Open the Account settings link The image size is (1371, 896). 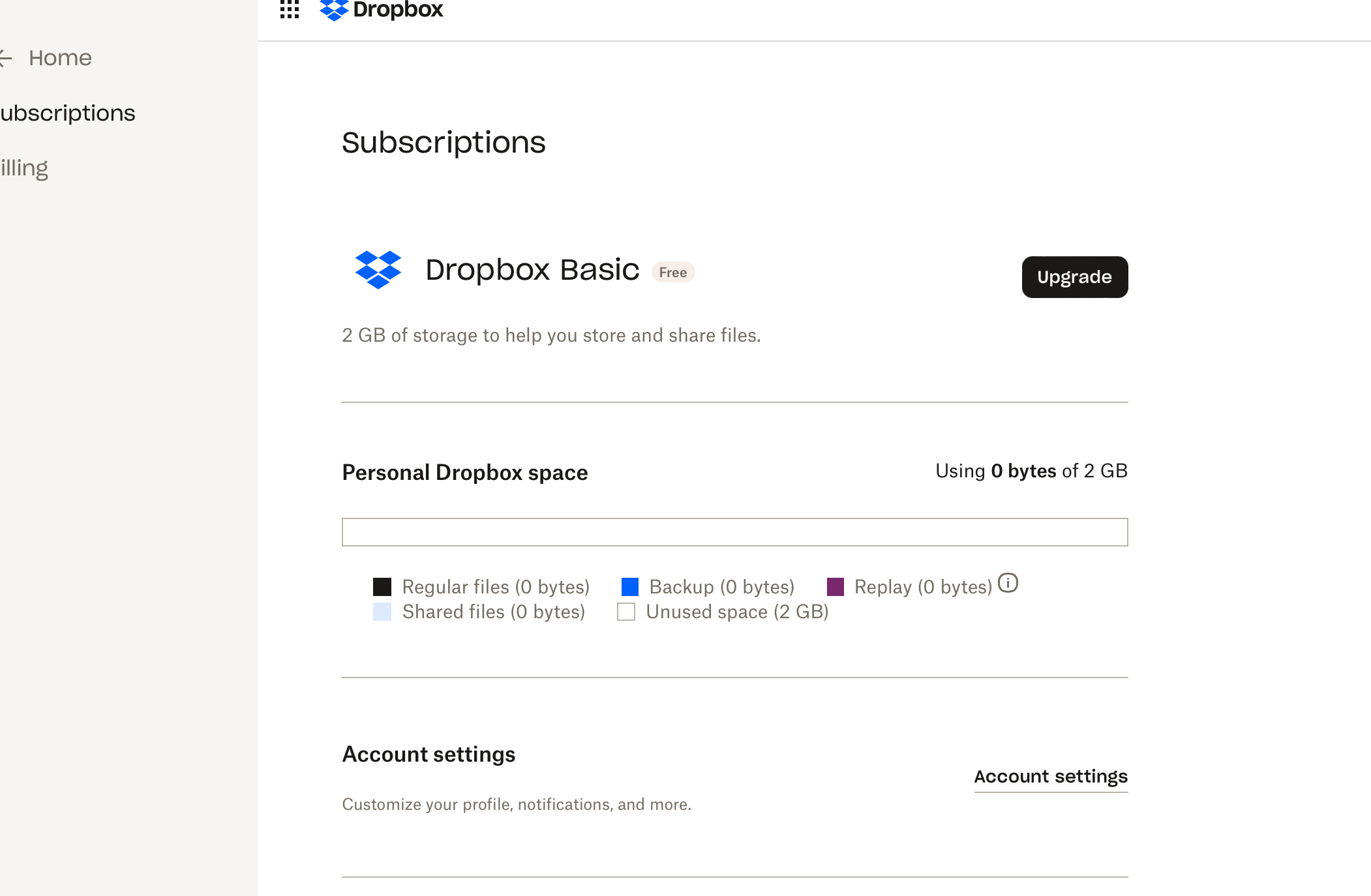tap(1050, 777)
